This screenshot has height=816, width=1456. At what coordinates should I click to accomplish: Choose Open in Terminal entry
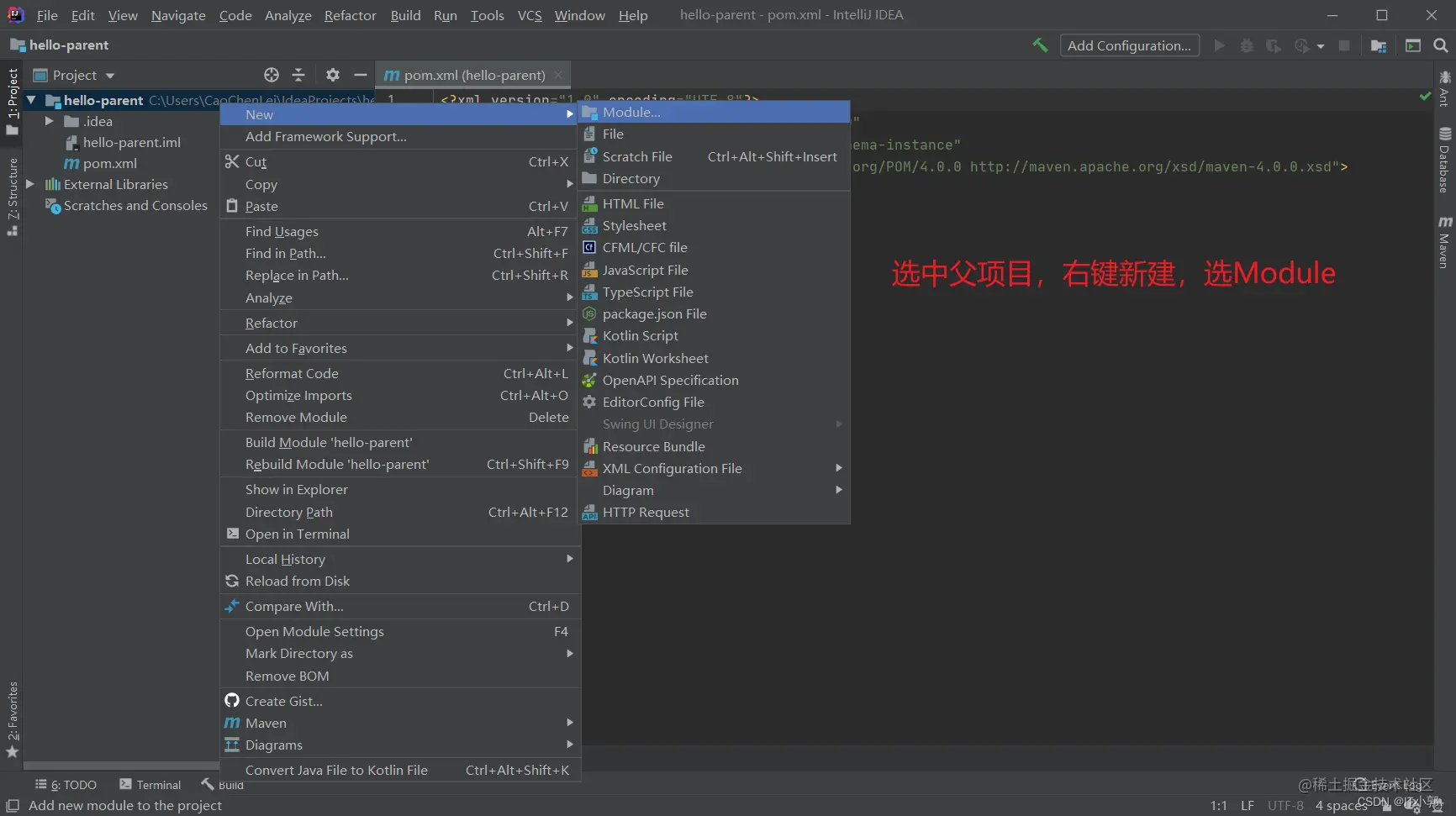pyautogui.click(x=400, y=534)
